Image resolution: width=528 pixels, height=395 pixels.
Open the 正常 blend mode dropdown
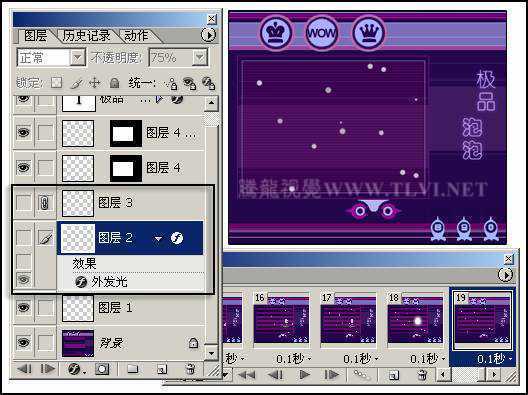pos(78,58)
